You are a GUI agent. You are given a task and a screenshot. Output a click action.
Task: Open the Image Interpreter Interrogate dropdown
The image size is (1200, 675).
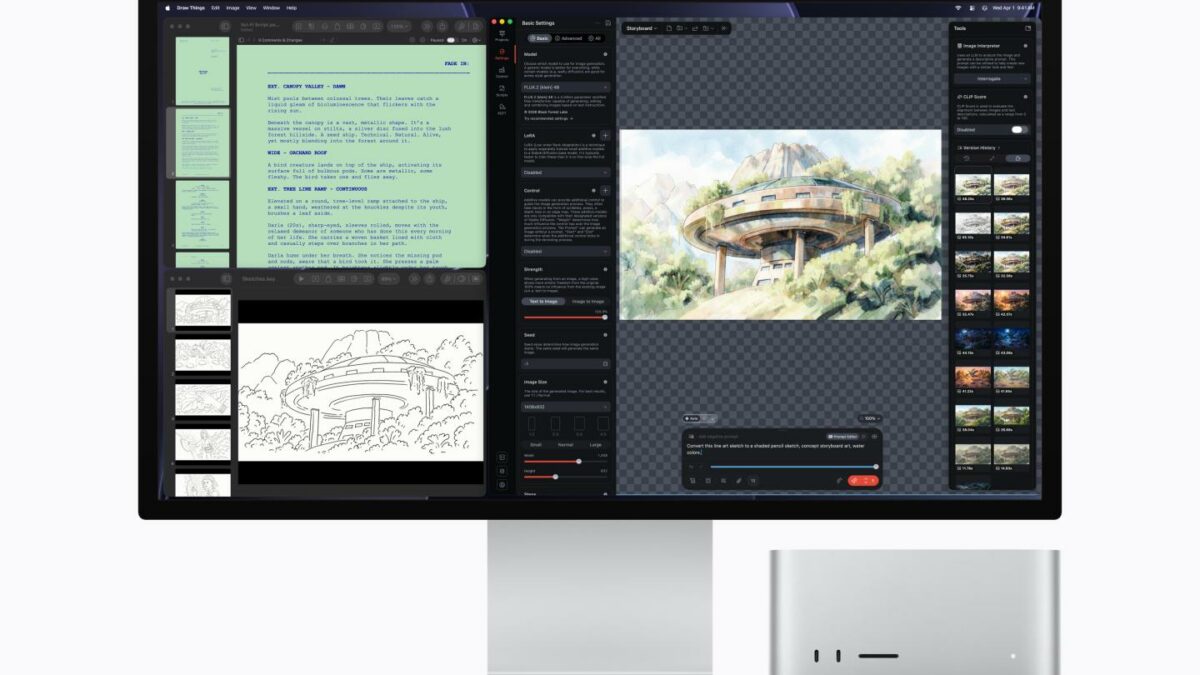[x=992, y=78]
